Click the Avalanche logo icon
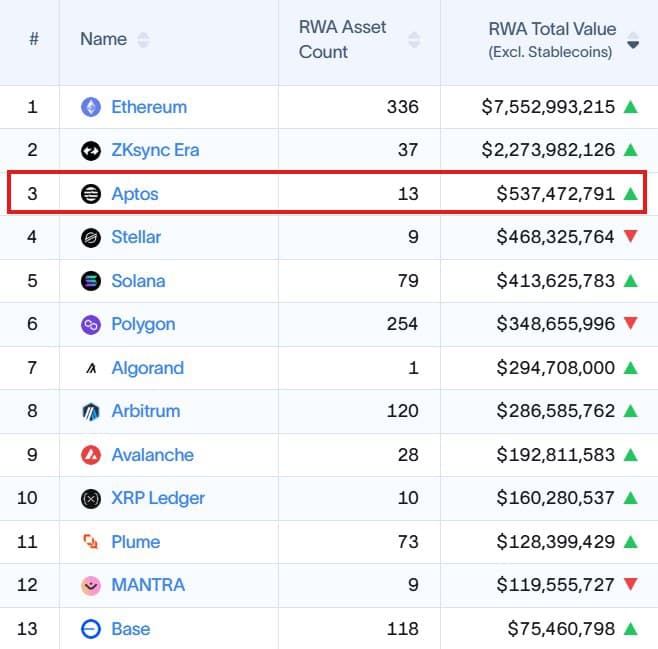The image size is (658, 649). click(x=91, y=455)
